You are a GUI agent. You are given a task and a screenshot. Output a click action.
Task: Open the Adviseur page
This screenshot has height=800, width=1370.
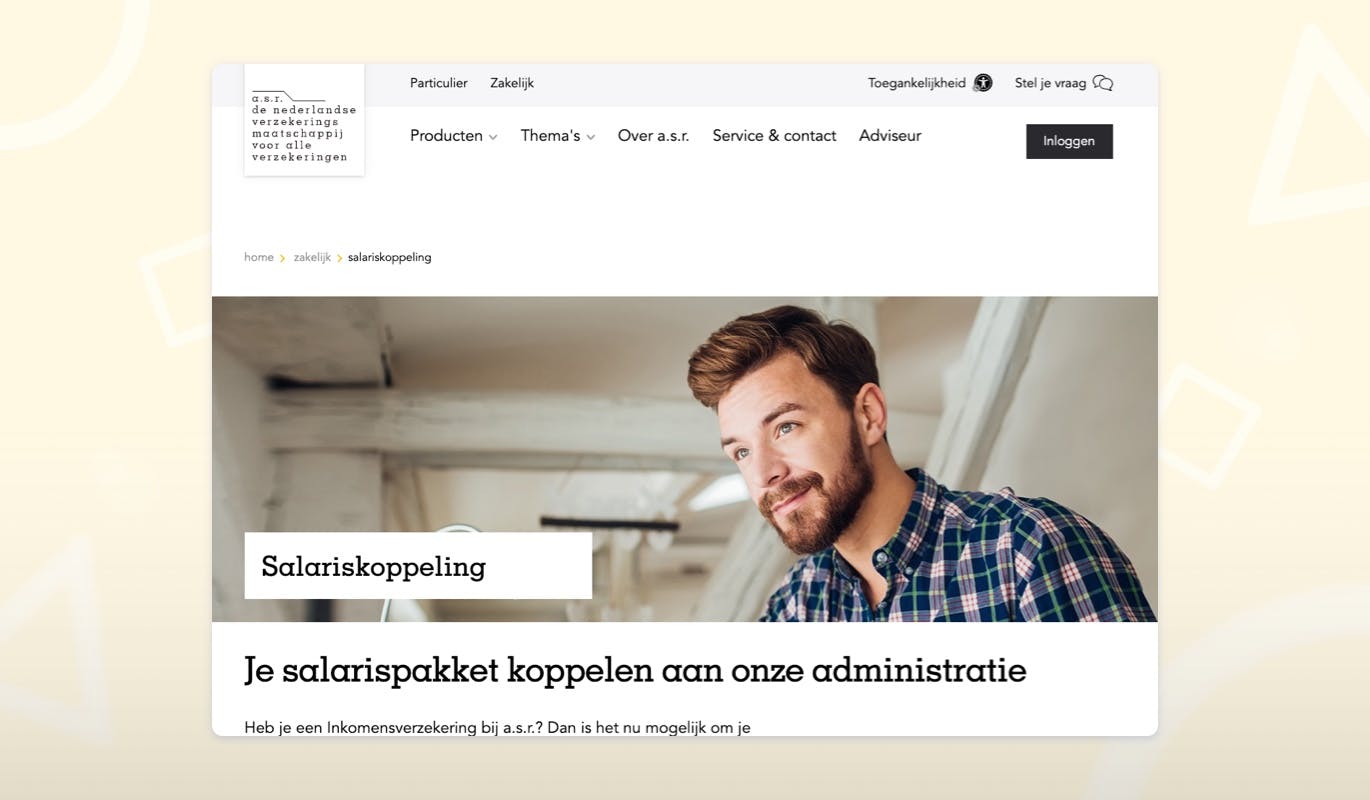pyautogui.click(x=890, y=136)
